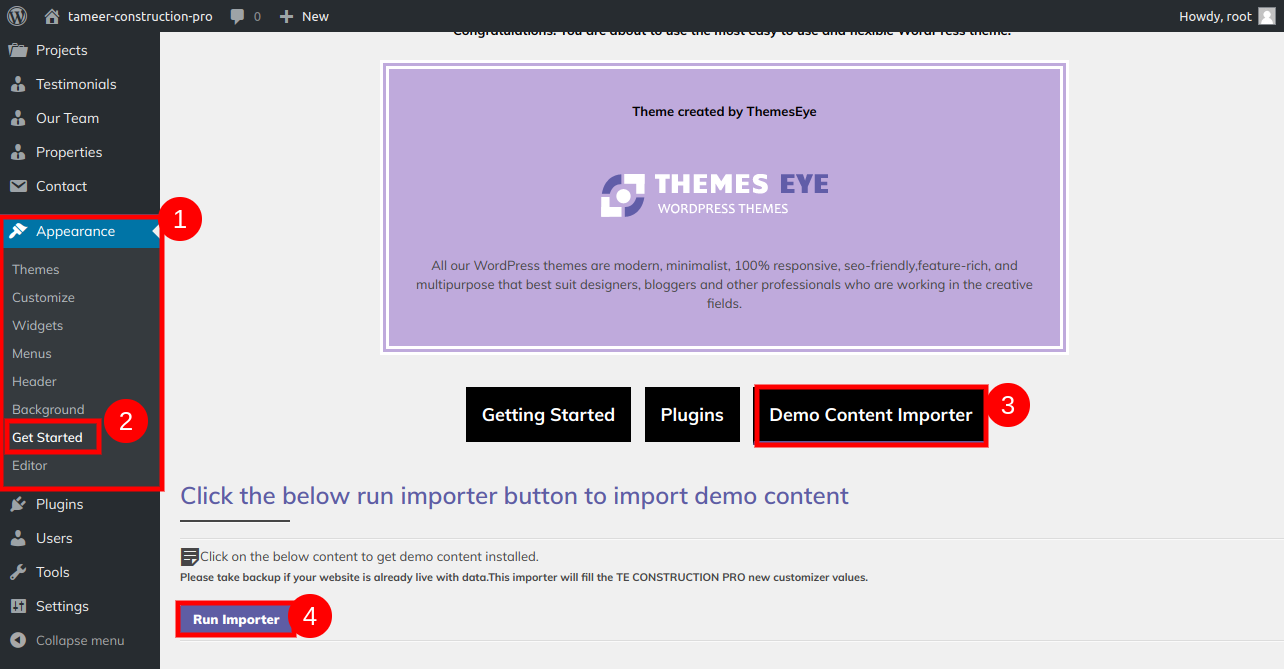
Task: Click the 'Theme created by ThemesEye' text
Action: (x=724, y=112)
